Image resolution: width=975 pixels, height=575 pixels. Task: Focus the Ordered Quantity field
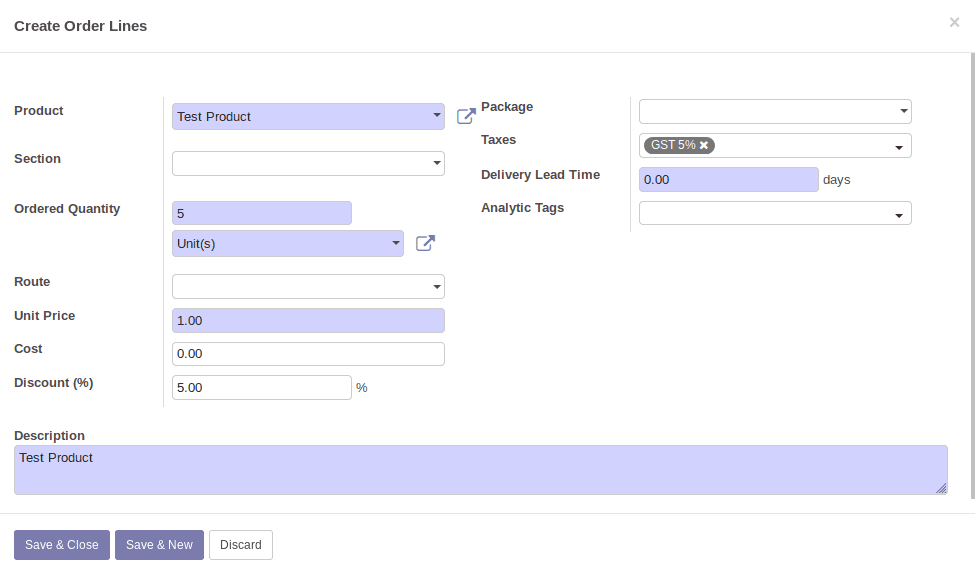click(x=261, y=213)
